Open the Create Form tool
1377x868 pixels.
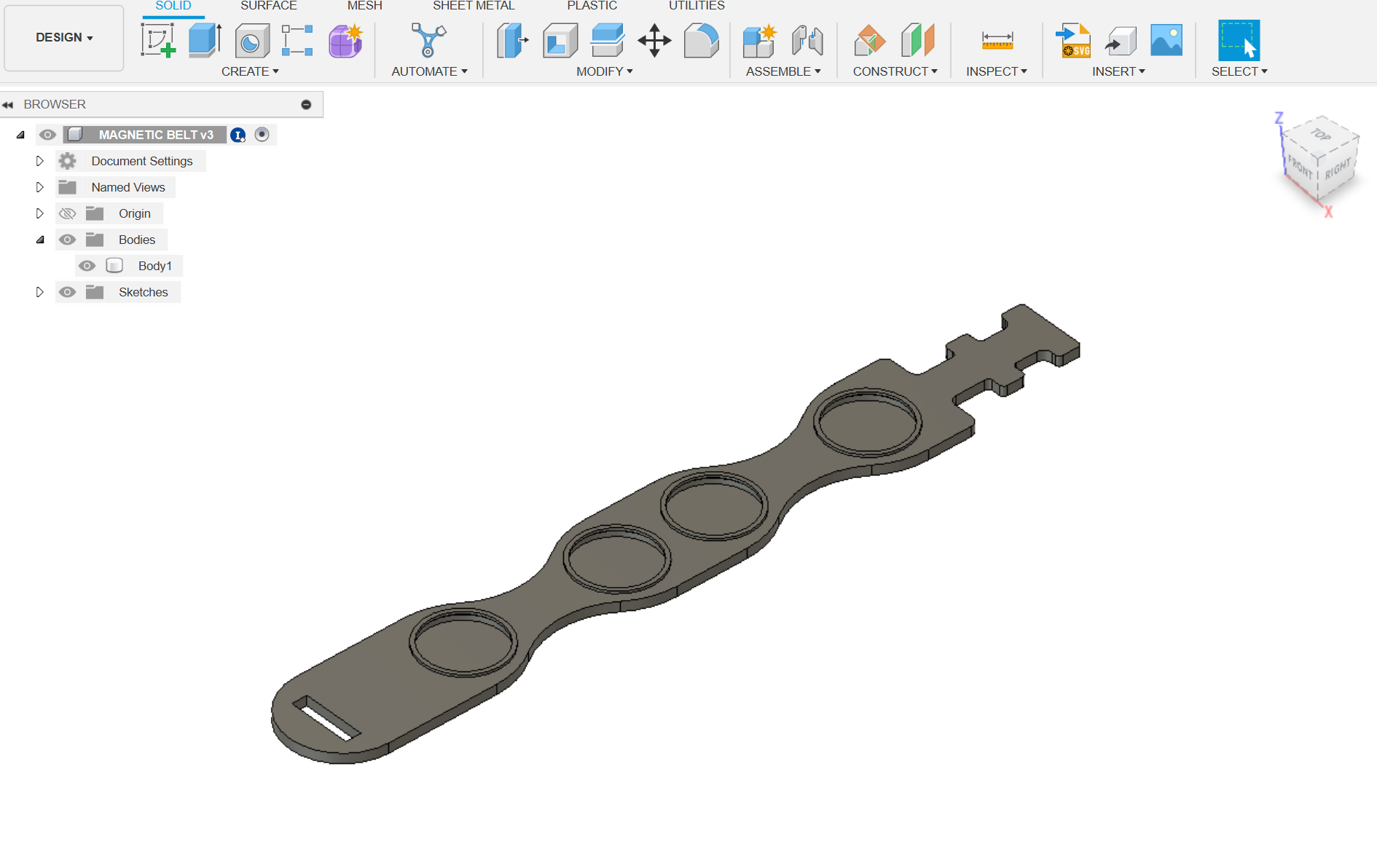(x=344, y=40)
